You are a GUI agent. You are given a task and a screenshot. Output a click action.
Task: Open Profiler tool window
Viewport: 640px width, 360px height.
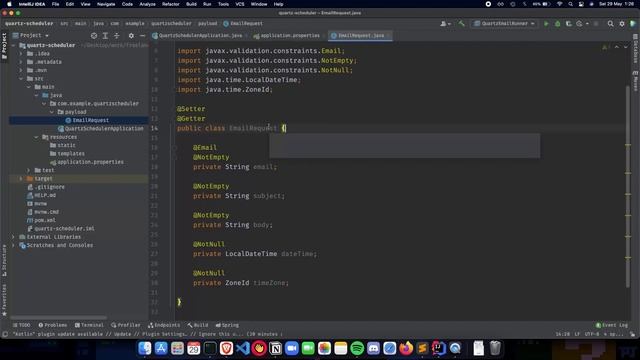point(126,325)
